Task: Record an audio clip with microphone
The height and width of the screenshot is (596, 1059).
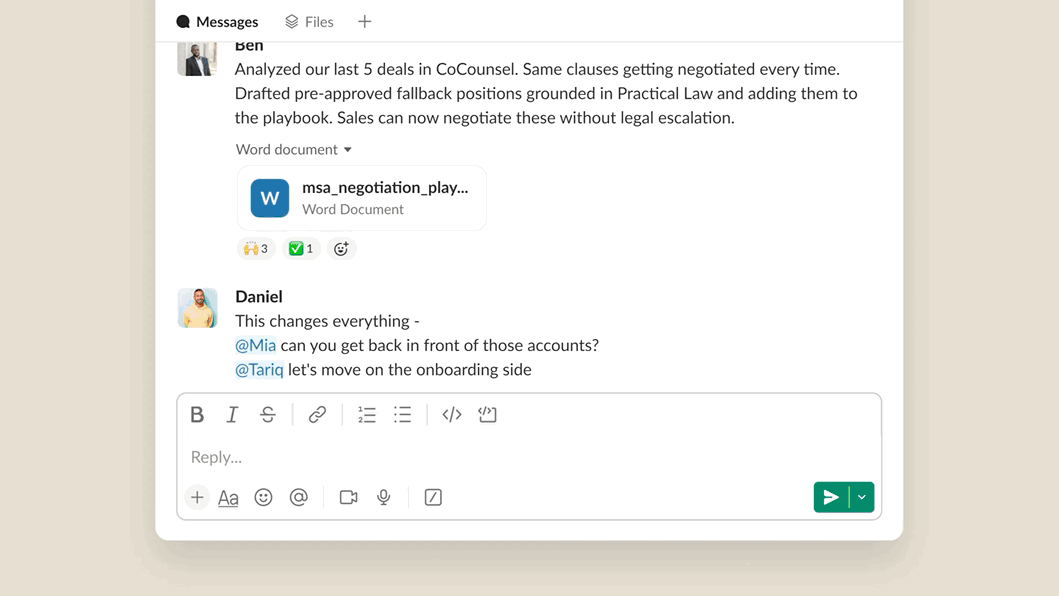Action: tap(384, 497)
